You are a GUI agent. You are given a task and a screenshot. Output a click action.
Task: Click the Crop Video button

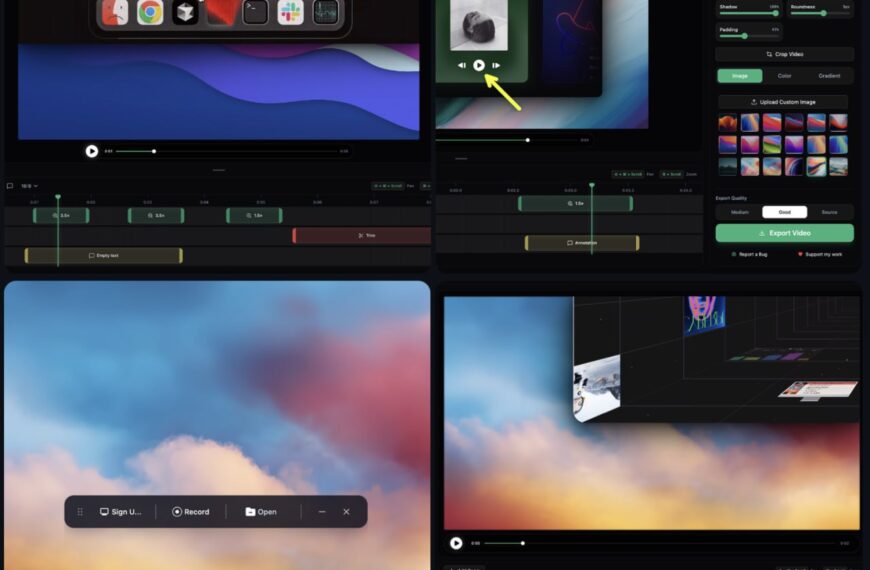point(784,54)
